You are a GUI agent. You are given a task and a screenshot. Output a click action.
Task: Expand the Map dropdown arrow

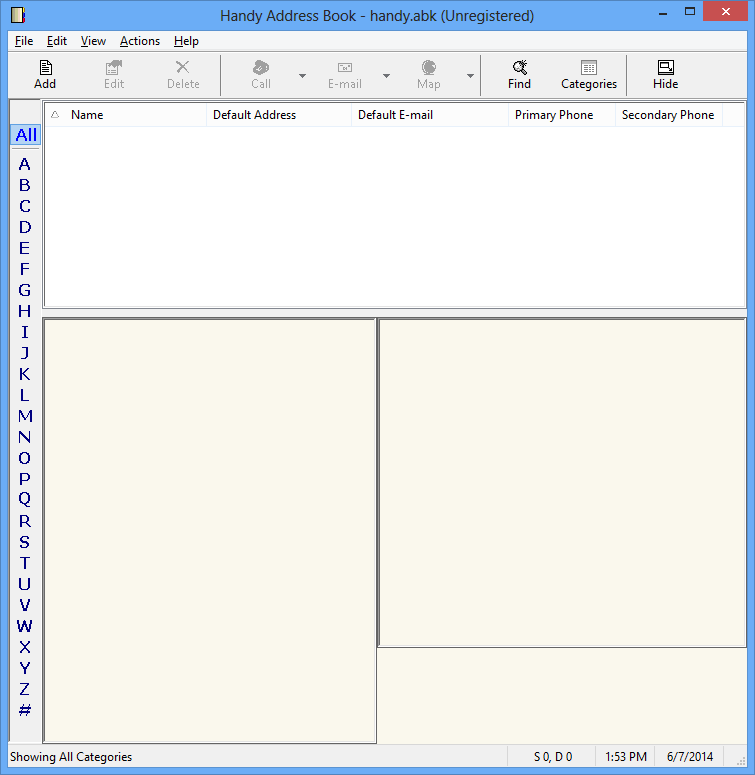click(x=470, y=76)
